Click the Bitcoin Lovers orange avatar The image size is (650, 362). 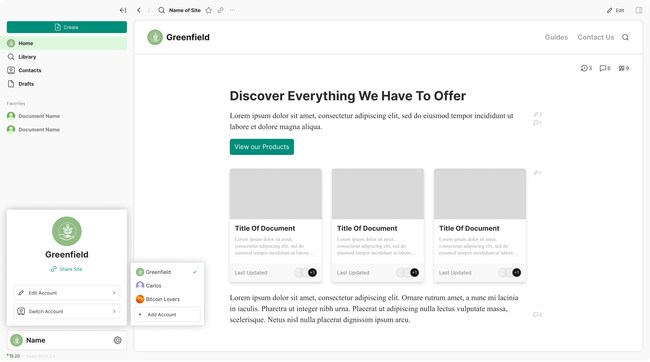[140, 299]
